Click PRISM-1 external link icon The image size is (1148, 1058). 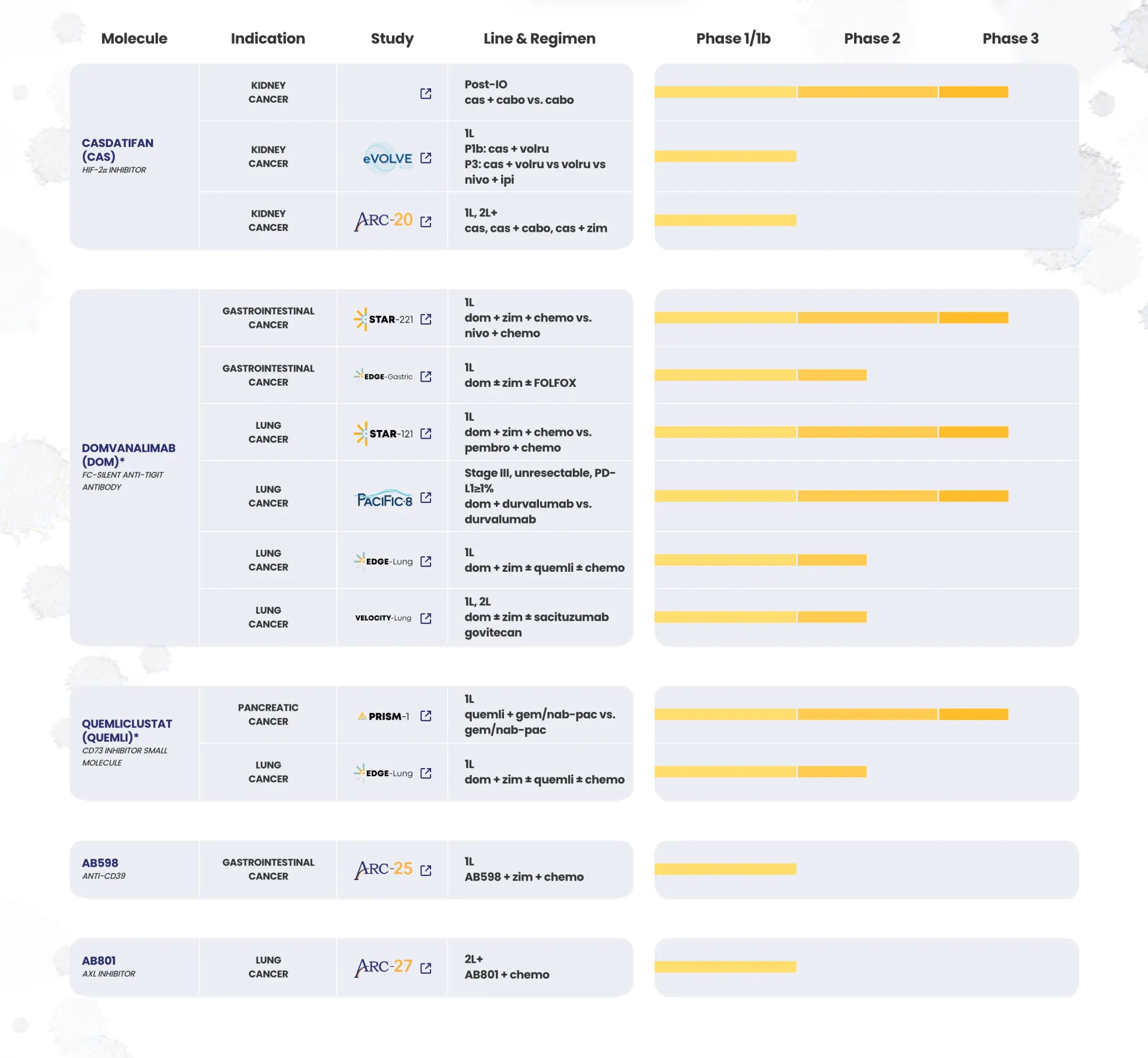click(426, 716)
